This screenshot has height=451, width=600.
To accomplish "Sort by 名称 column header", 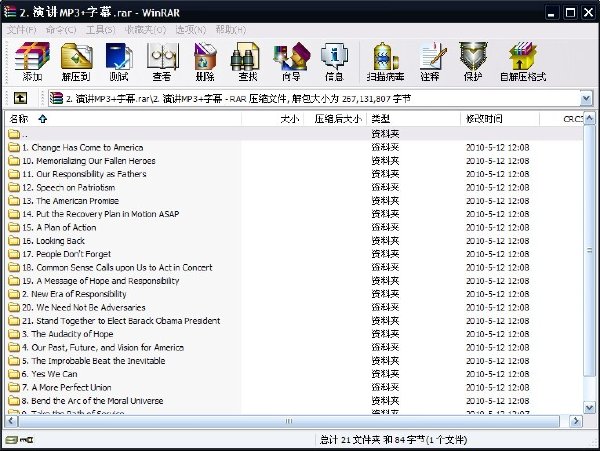I will (x=123, y=119).
